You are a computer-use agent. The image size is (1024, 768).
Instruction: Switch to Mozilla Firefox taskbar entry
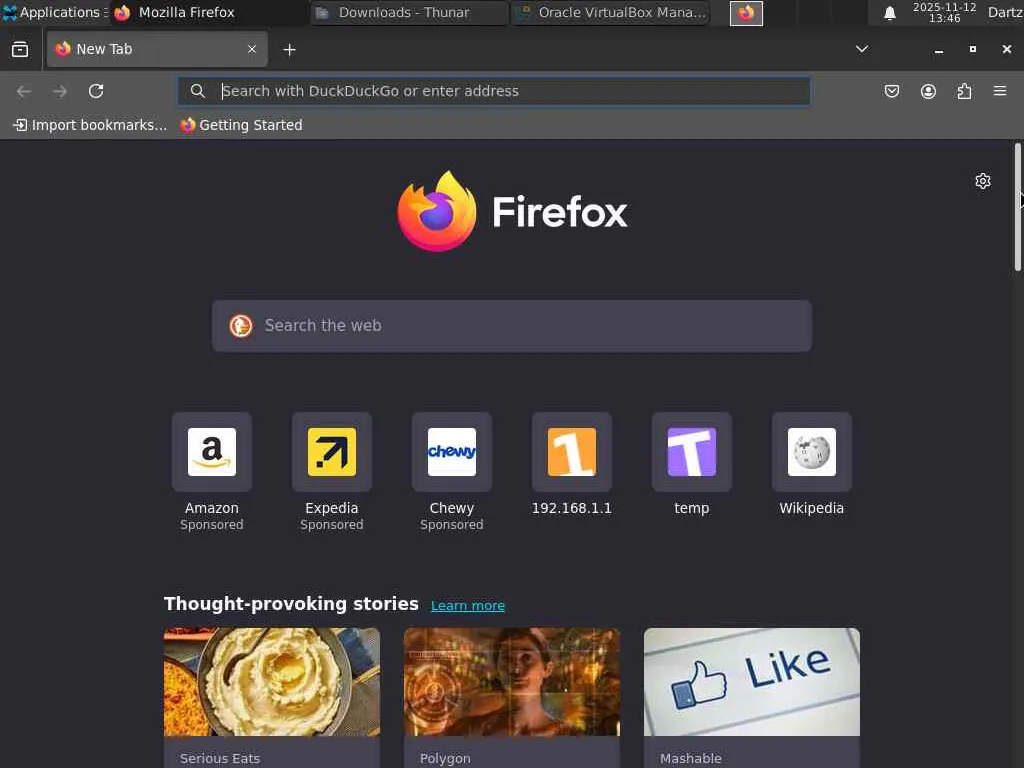click(210, 12)
